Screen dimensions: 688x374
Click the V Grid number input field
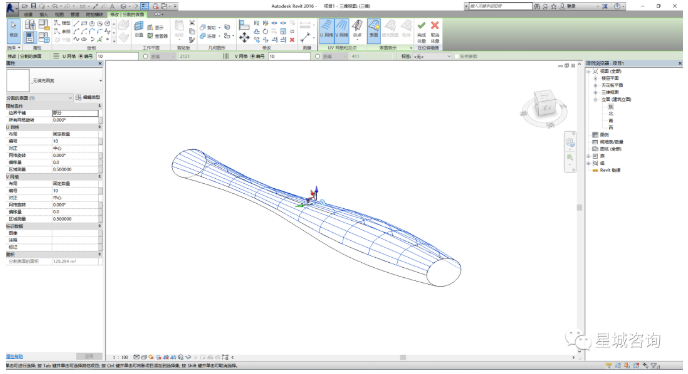289,56
